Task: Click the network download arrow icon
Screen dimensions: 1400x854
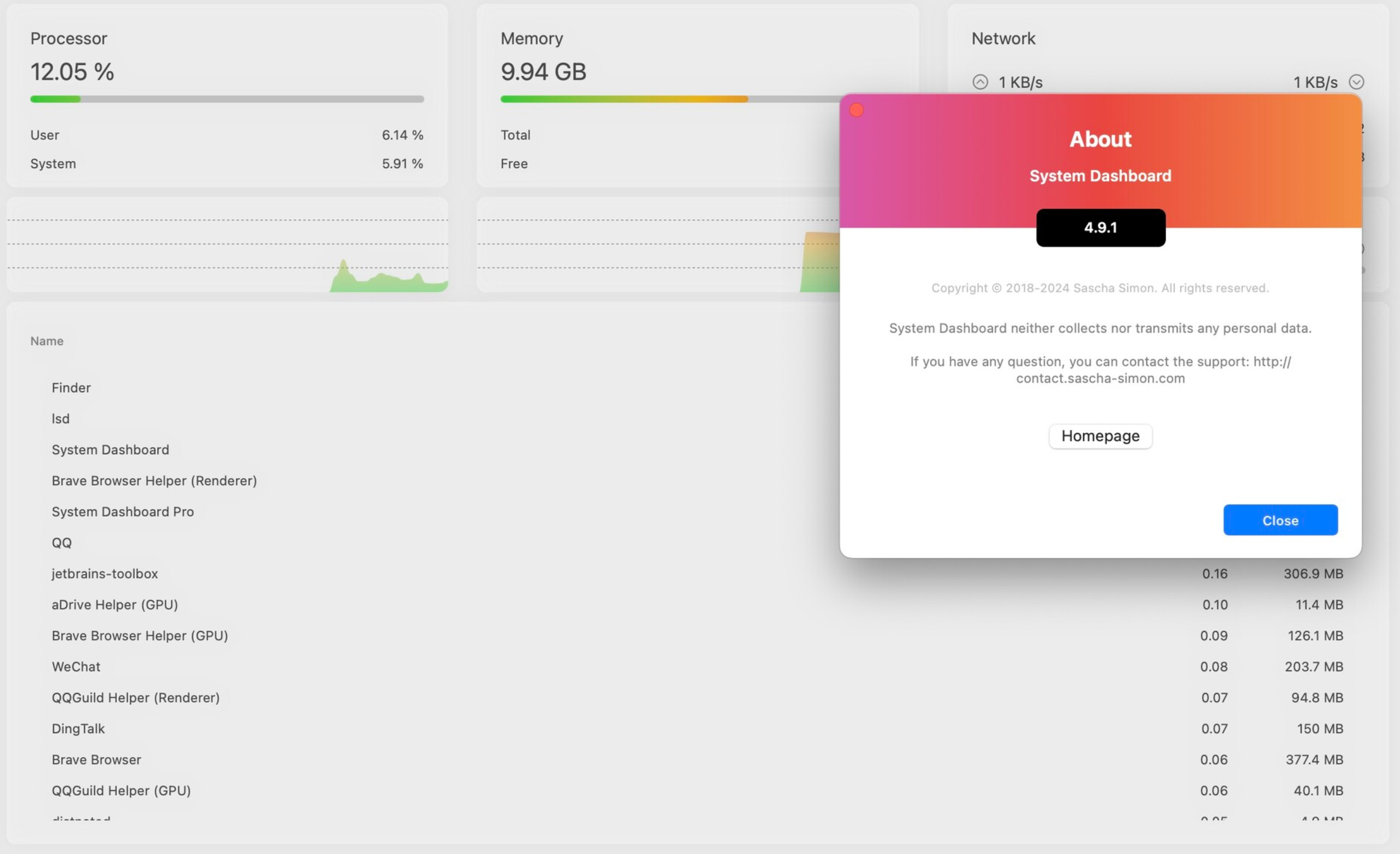Action: click(1356, 82)
